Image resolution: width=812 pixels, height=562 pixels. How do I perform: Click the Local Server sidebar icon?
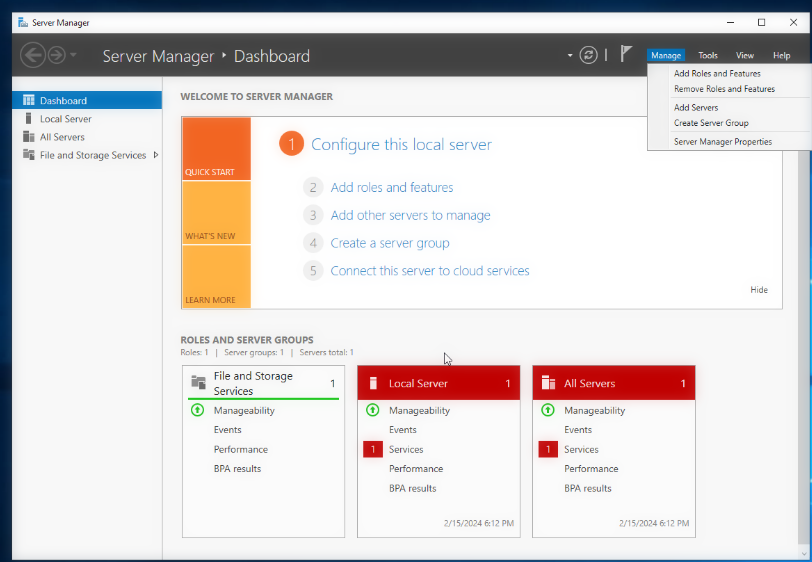point(28,119)
